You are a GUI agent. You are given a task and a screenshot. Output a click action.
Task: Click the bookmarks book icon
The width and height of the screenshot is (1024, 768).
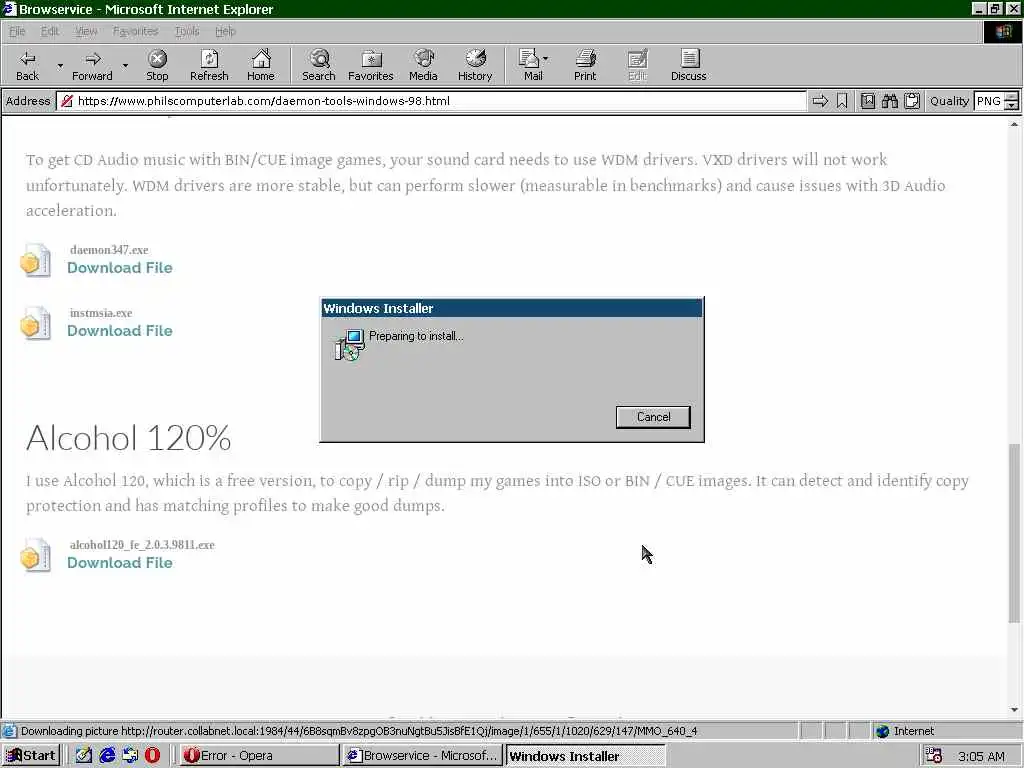tap(867, 101)
